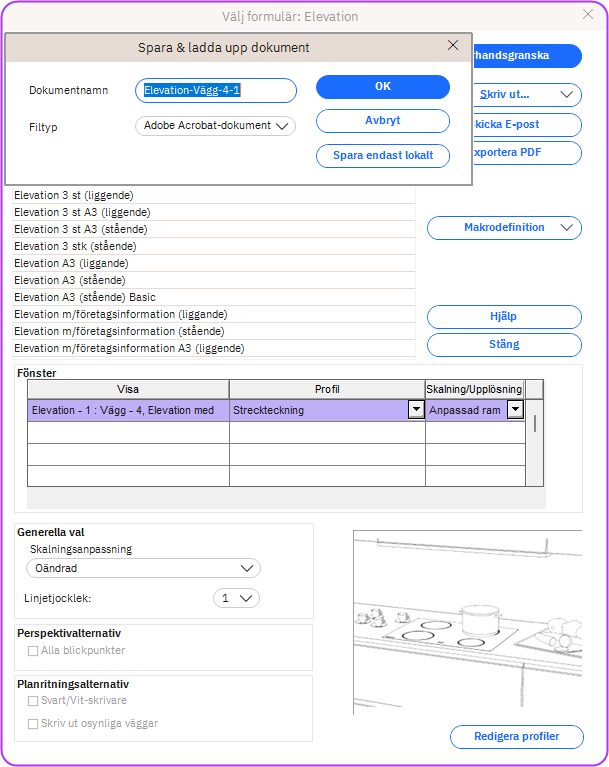
Task: Click the Hjälp button
Action: click(x=504, y=317)
